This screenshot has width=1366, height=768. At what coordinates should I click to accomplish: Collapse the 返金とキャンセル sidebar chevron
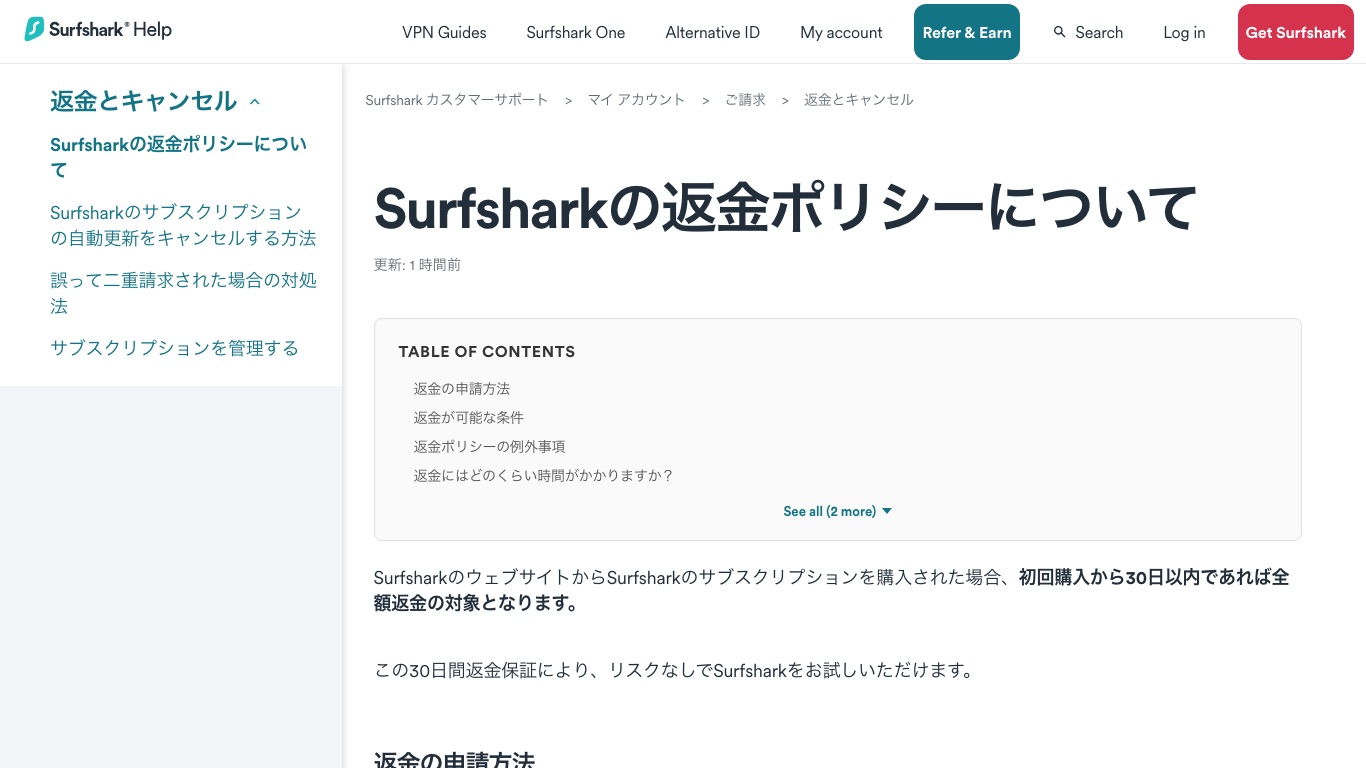coord(254,101)
